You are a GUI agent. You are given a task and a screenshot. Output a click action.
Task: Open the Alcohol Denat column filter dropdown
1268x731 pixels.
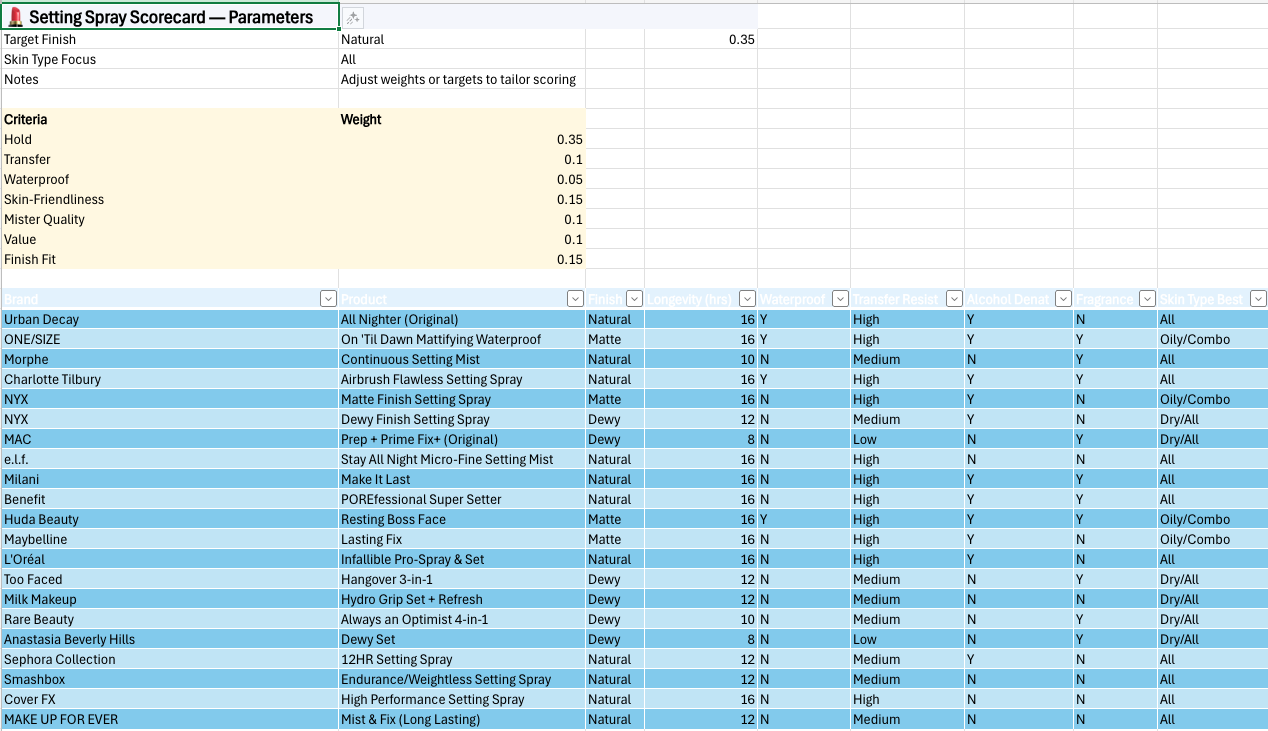1063,299
